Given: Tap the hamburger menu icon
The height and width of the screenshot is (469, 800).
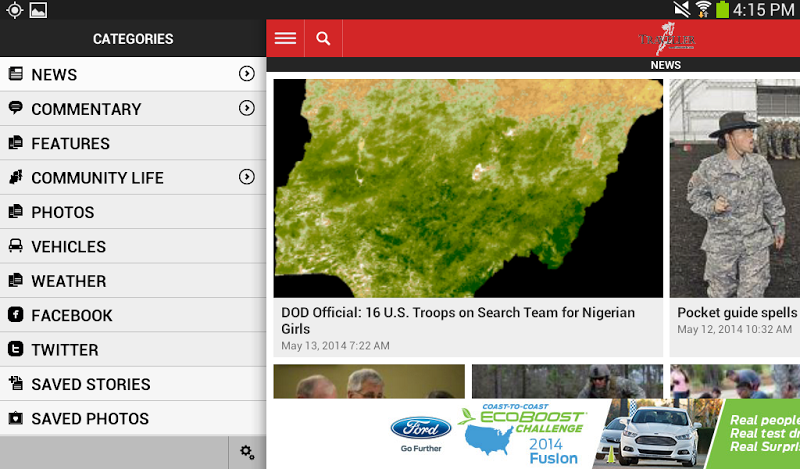Looking at the screenshot, I should point(285,38).
